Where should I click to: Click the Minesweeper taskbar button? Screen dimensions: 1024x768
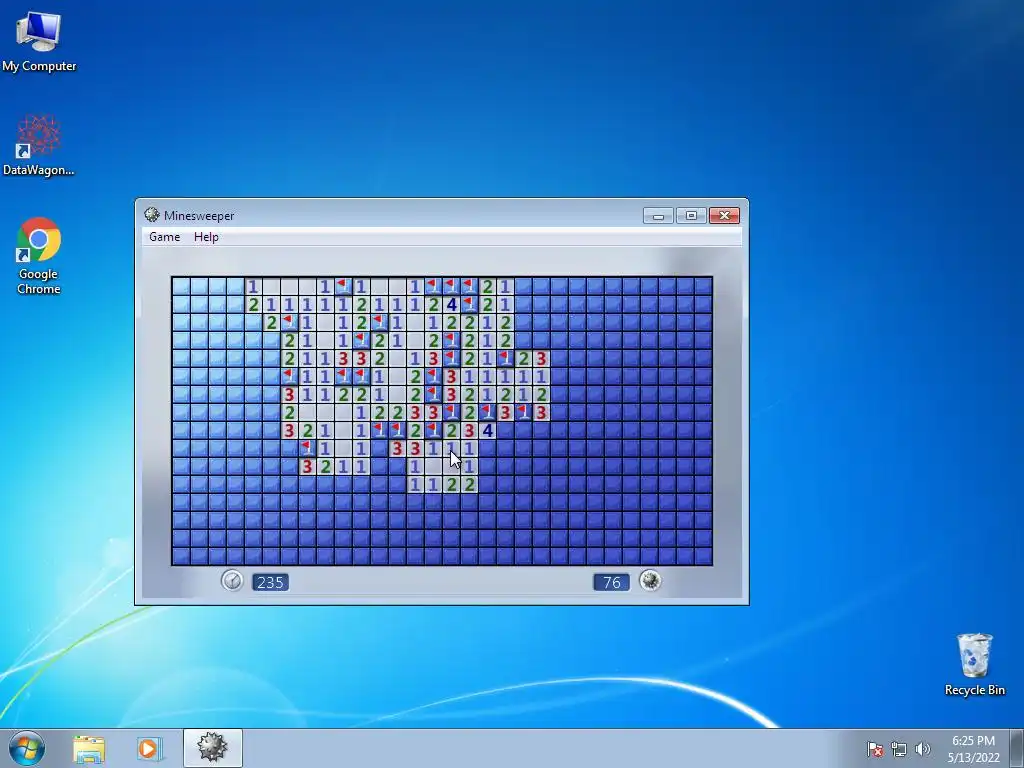pyautogui.click(x=213, y=748)
